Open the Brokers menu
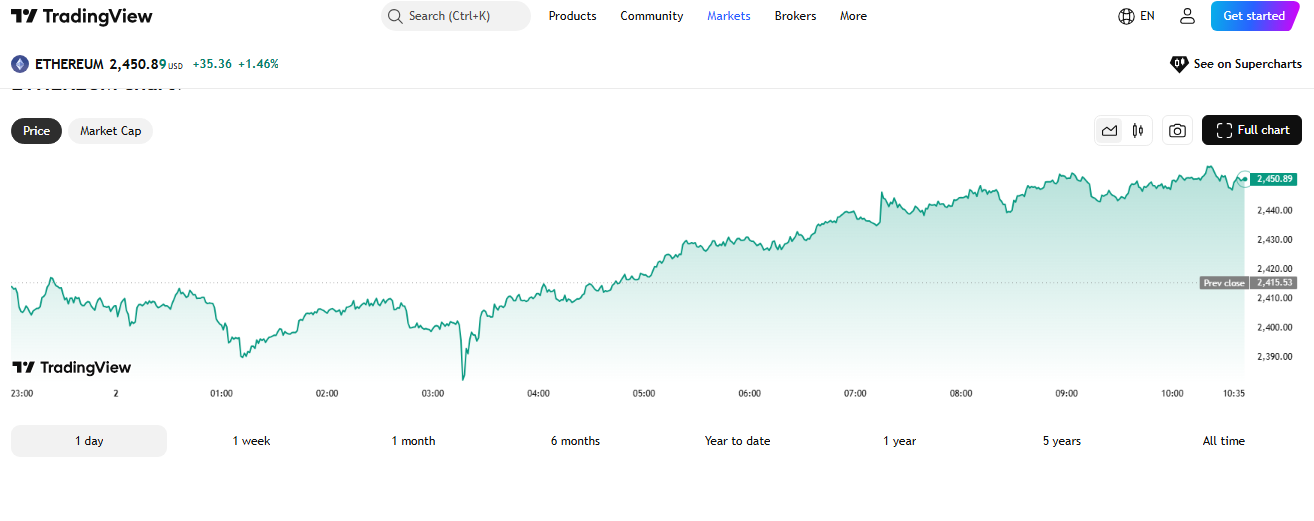 [796, 16]
